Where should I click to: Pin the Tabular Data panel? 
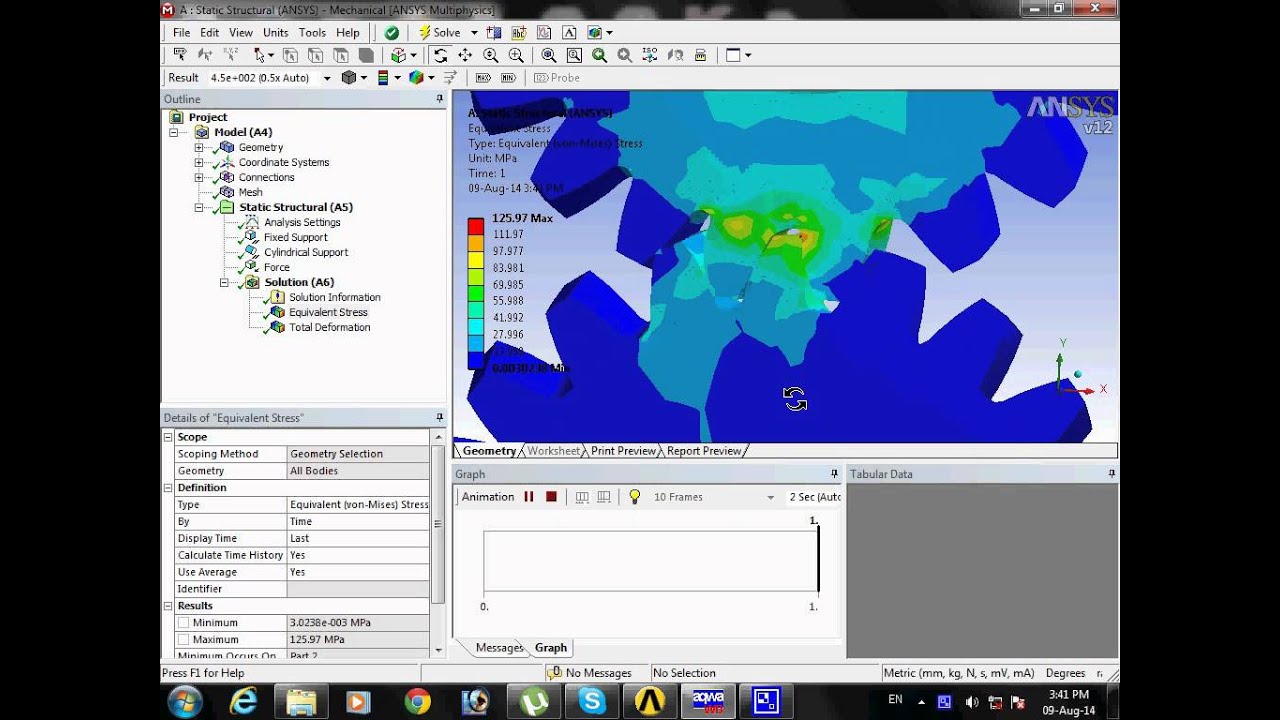coord(1111,474)
